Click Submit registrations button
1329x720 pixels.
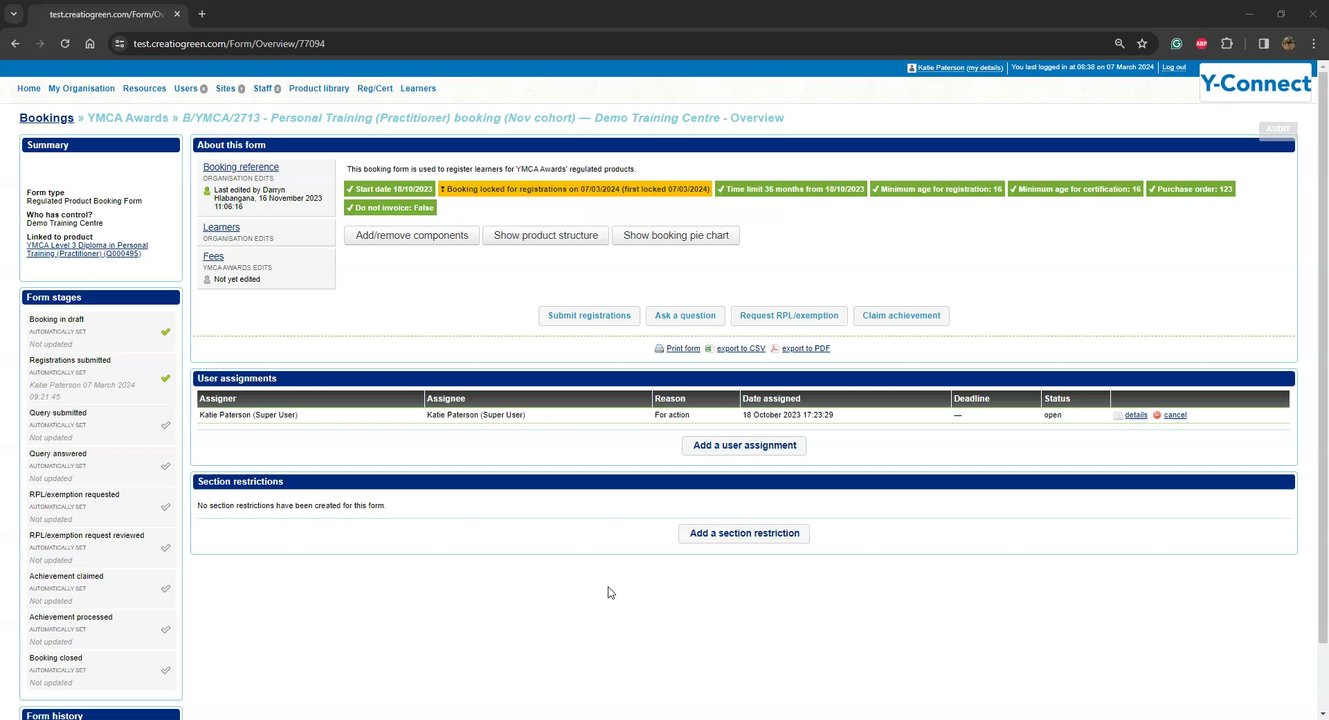click(589, 316)
